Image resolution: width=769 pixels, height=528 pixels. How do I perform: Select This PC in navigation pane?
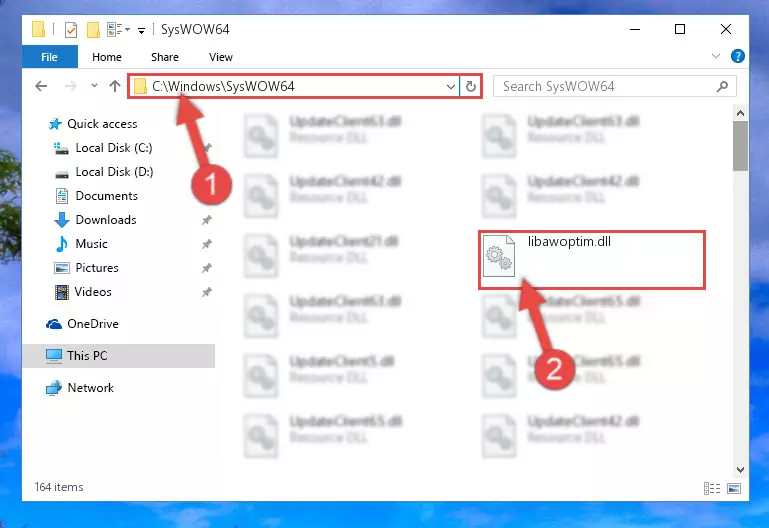point(119,356)
